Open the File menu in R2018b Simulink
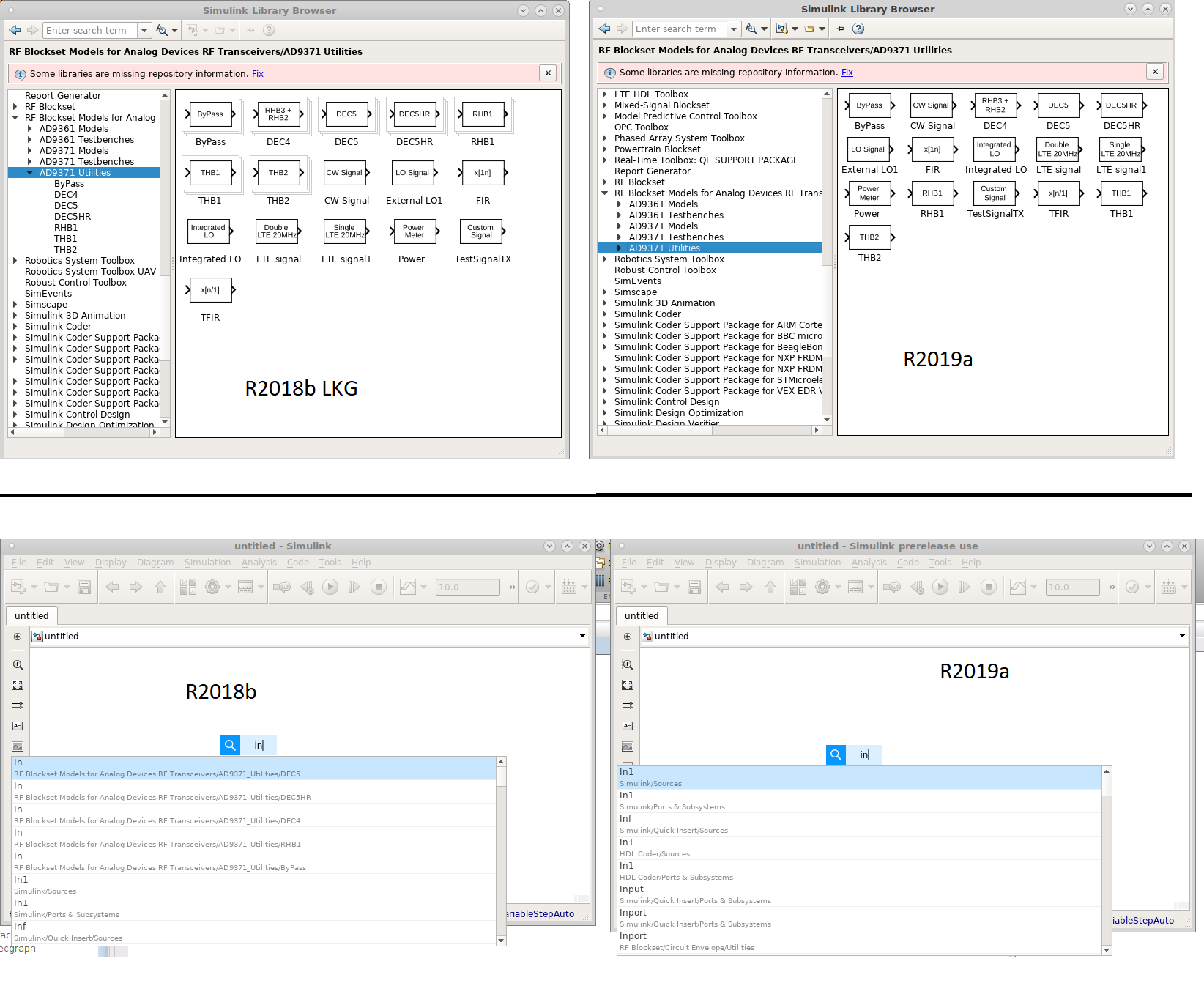Viewport: 1204px width, 1005px height. [19, 563]
